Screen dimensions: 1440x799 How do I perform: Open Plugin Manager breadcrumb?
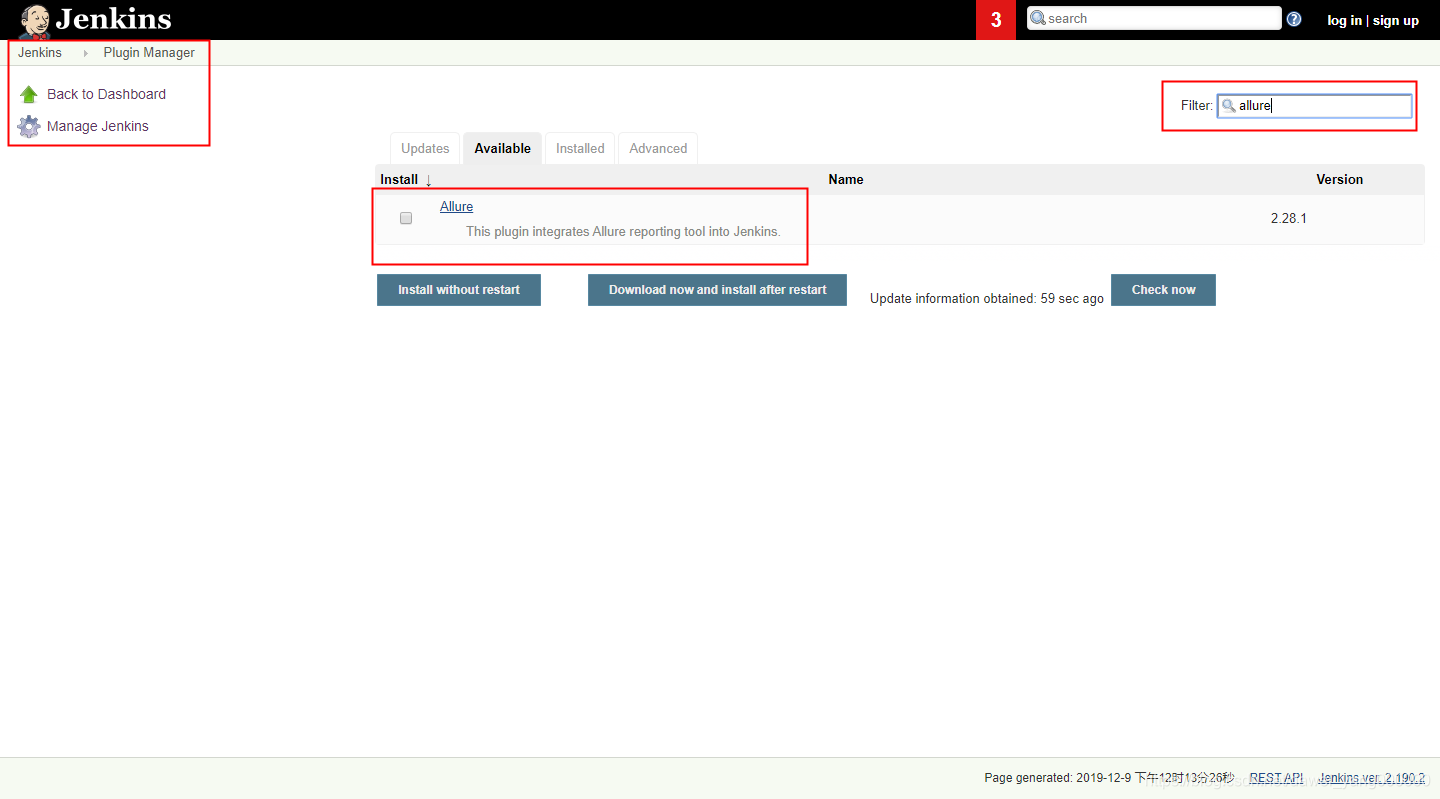pyautogui.click(x=149, y=52)
